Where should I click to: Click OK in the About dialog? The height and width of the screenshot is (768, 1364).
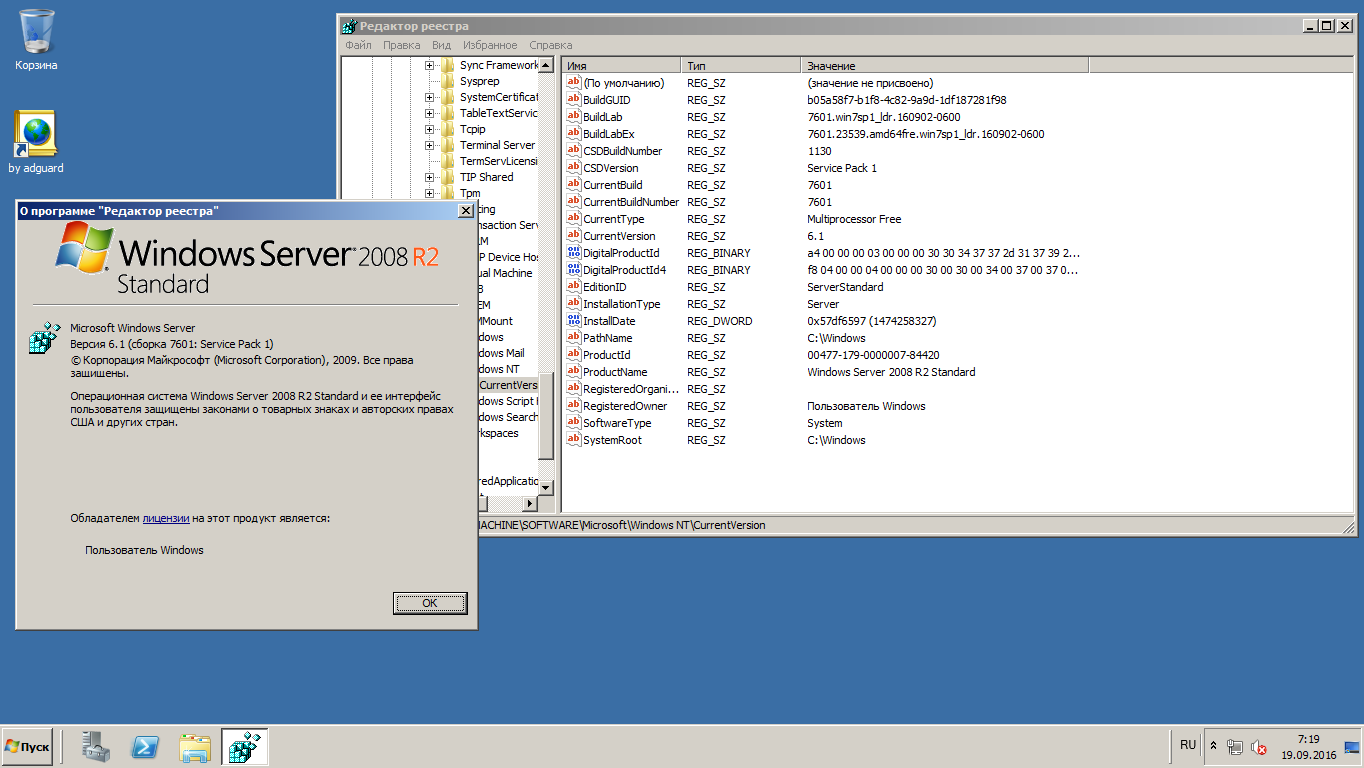coord(430,603)
